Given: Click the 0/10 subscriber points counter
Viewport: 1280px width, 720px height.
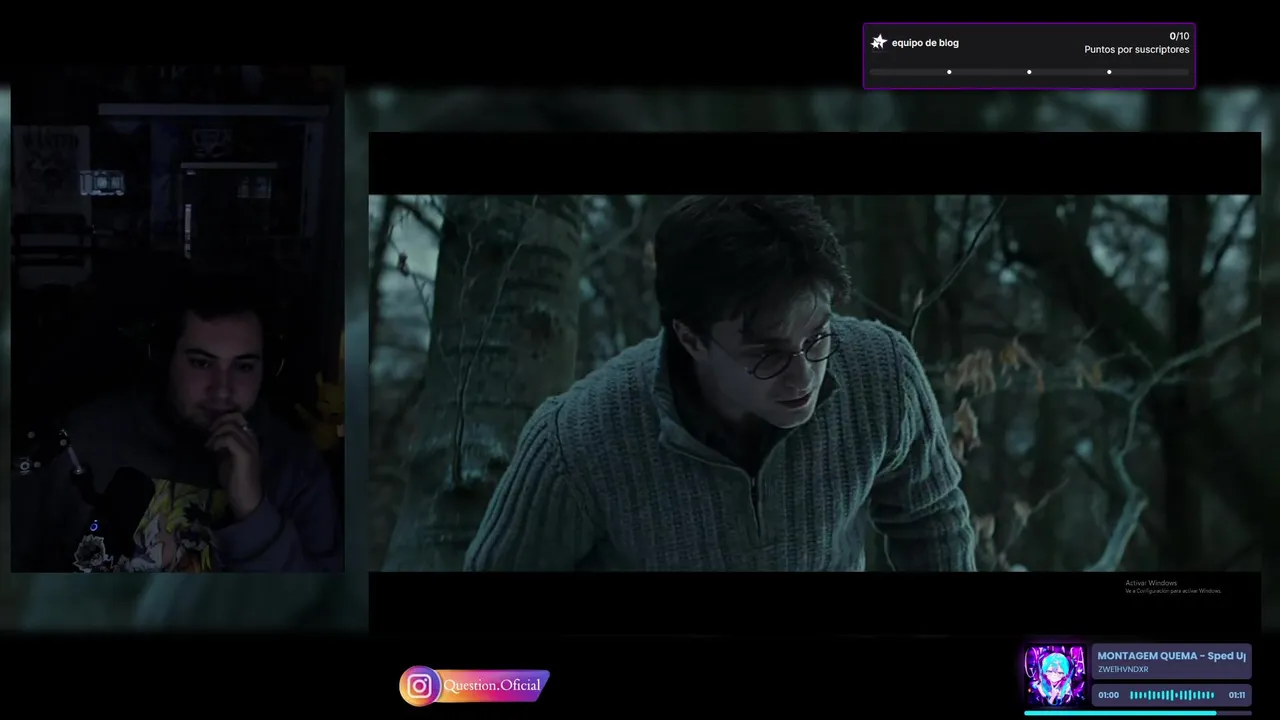Looking at the screenshot, I should (x=1179, y=36).
